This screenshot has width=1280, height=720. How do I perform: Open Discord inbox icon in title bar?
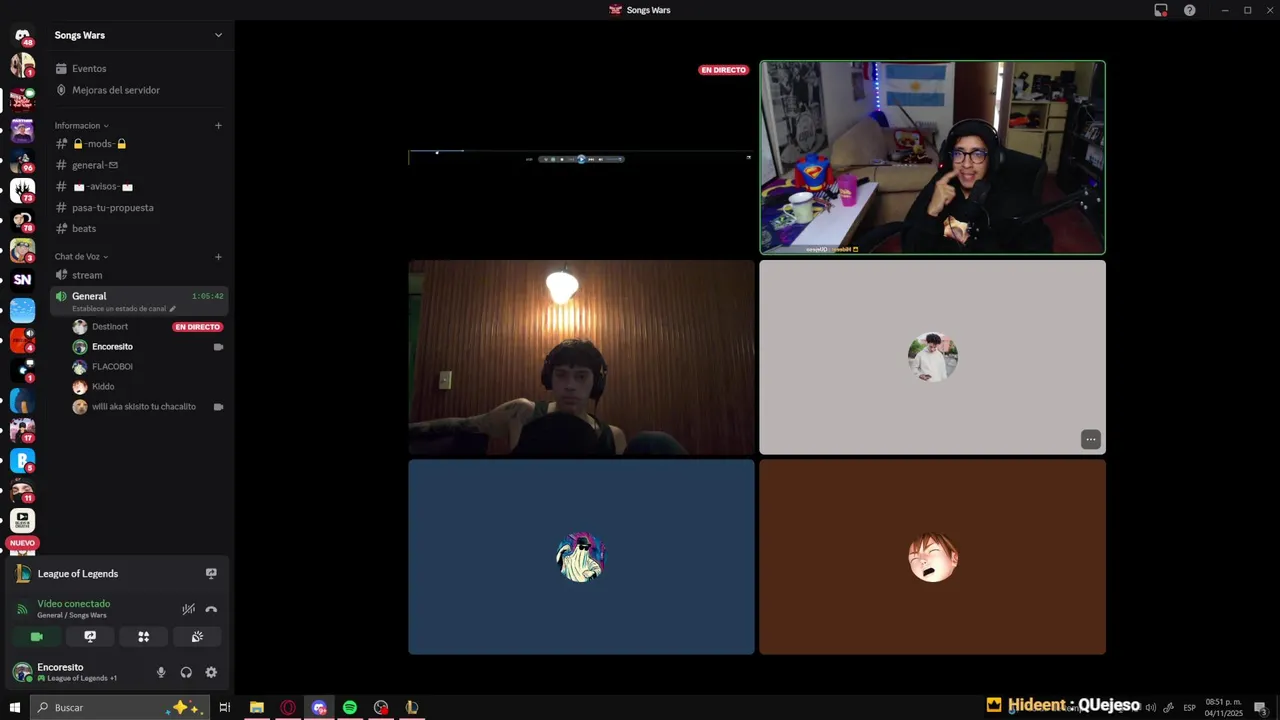1161,10
